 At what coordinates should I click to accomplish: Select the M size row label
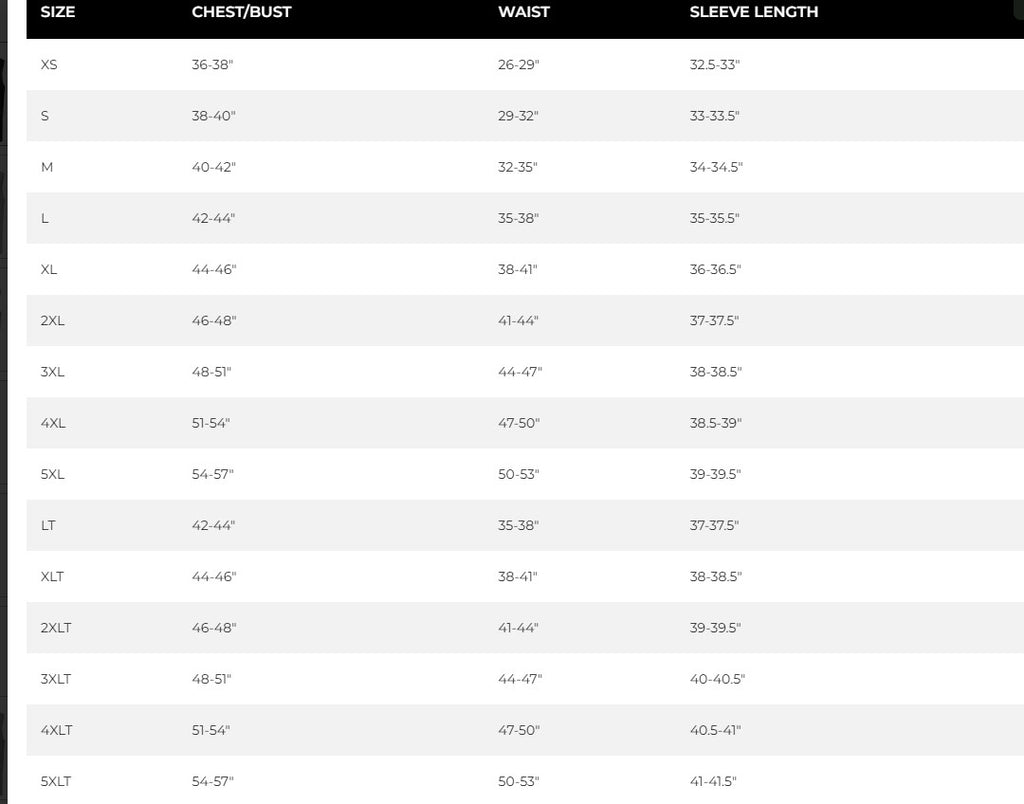(x=46, y=167)
